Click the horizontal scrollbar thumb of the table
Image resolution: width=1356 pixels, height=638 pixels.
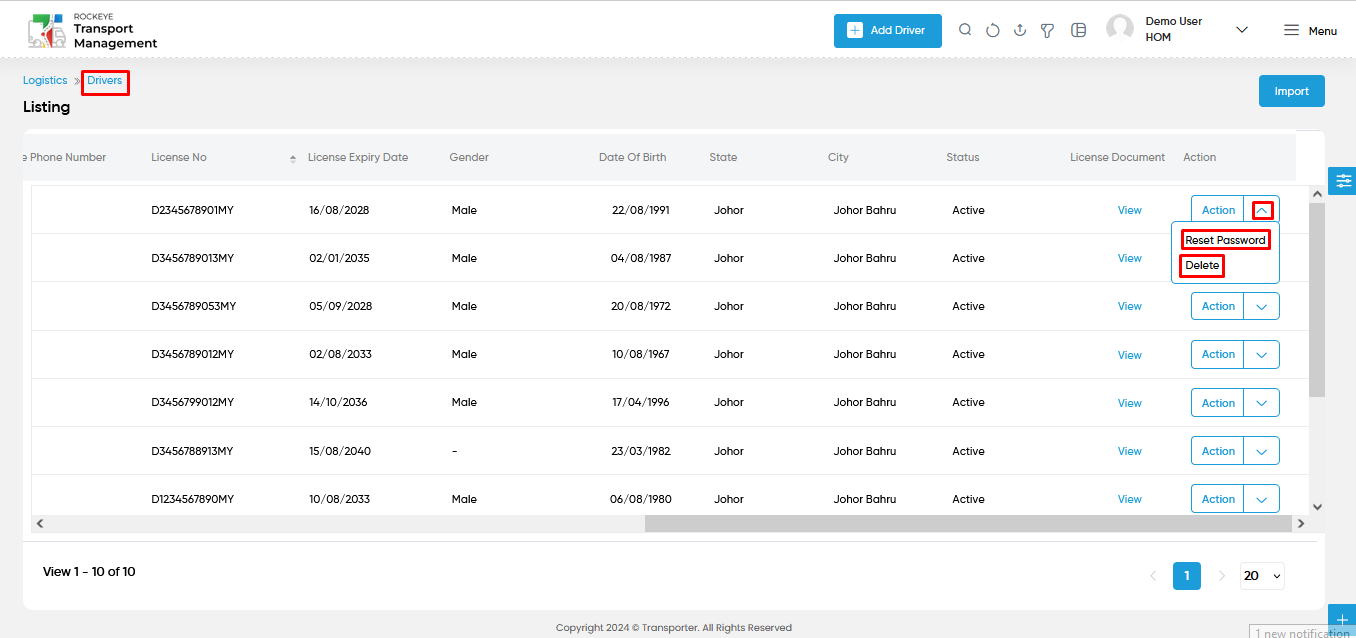(x=969, y=523)
